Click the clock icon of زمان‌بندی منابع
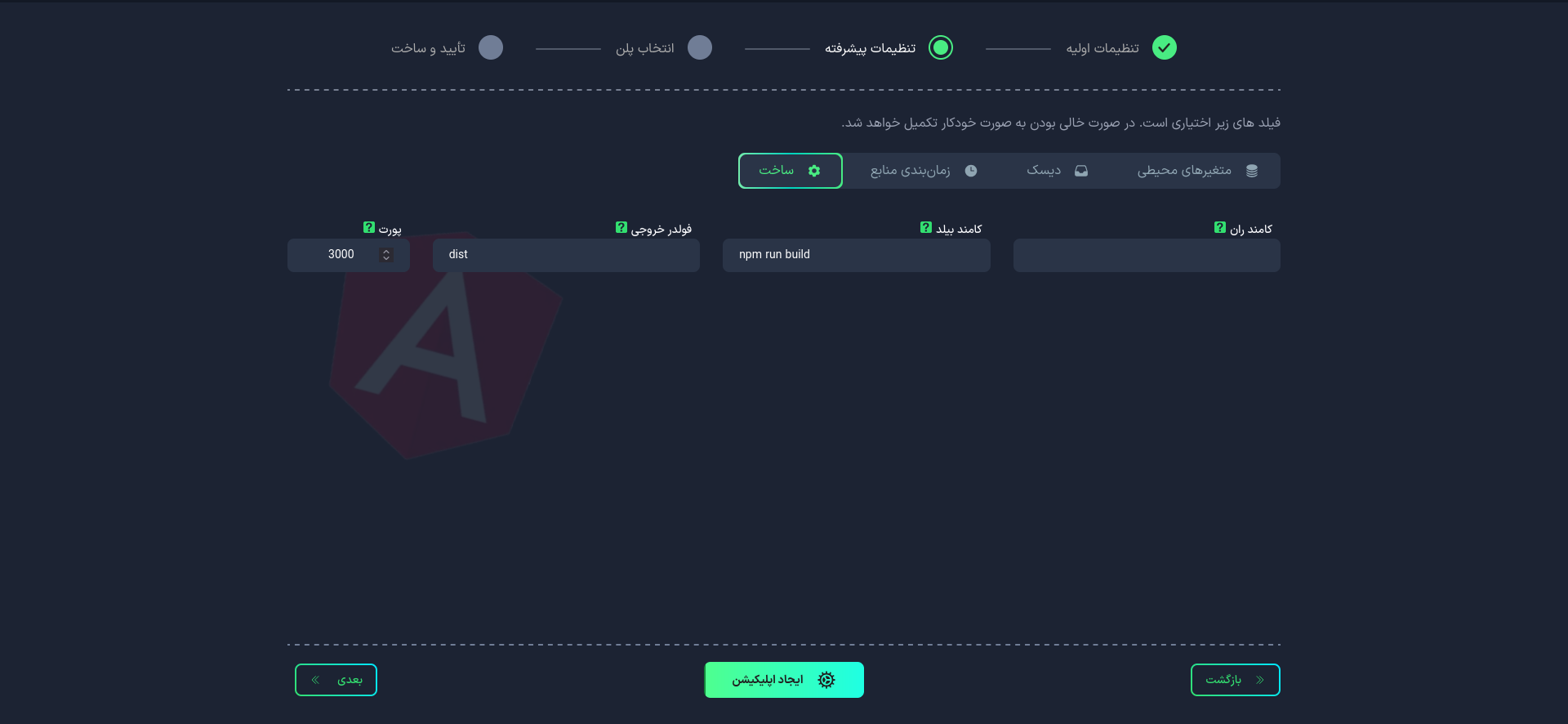This screenshot has width=1568, height=724. click(971, 171)
